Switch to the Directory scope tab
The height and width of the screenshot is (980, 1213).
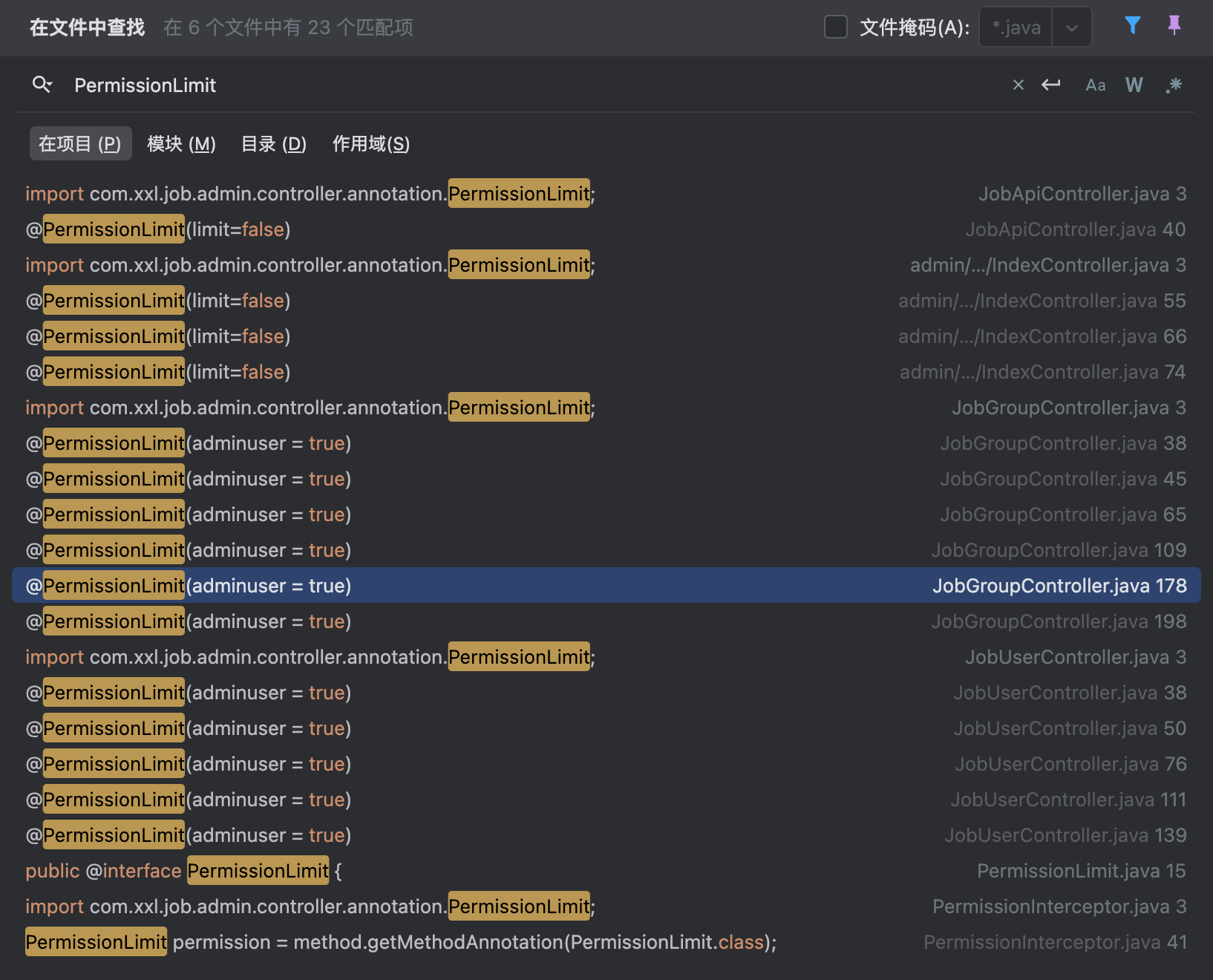click(273, 144)
